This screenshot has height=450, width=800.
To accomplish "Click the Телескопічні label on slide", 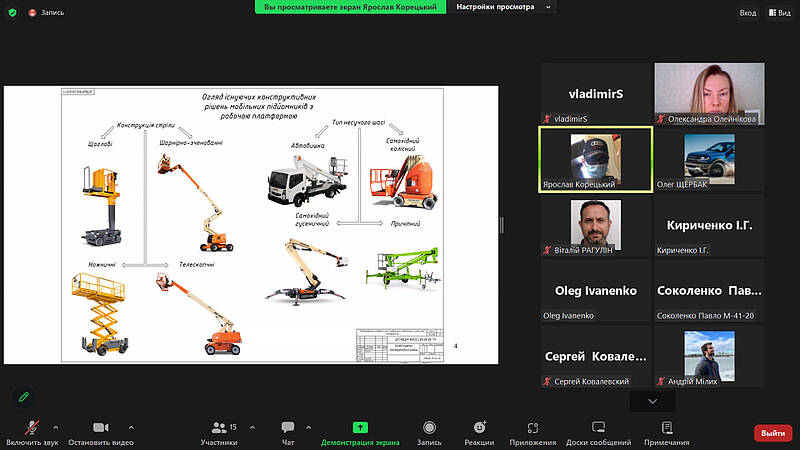I will coord(197,265).
